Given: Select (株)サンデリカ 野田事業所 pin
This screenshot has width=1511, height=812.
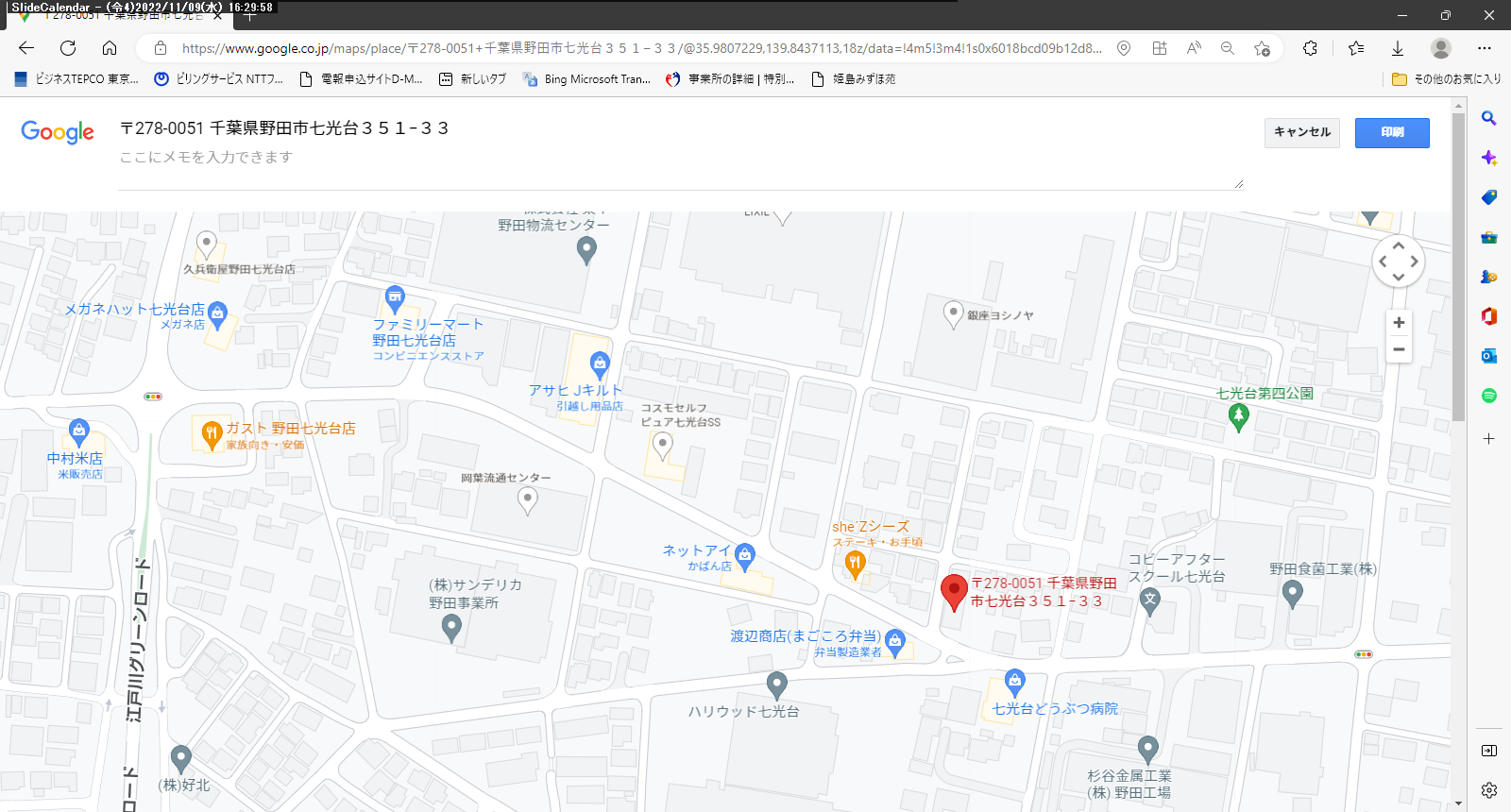Looking at the screenshot, I should pos(451,629).
